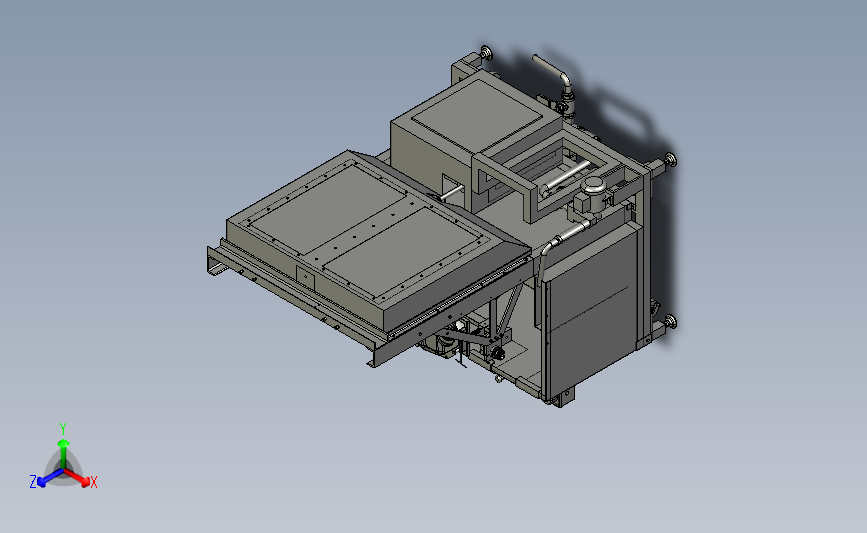Click the blue Z axis arrow on triad
867x533 pixels.
click(x=49, y=478)
